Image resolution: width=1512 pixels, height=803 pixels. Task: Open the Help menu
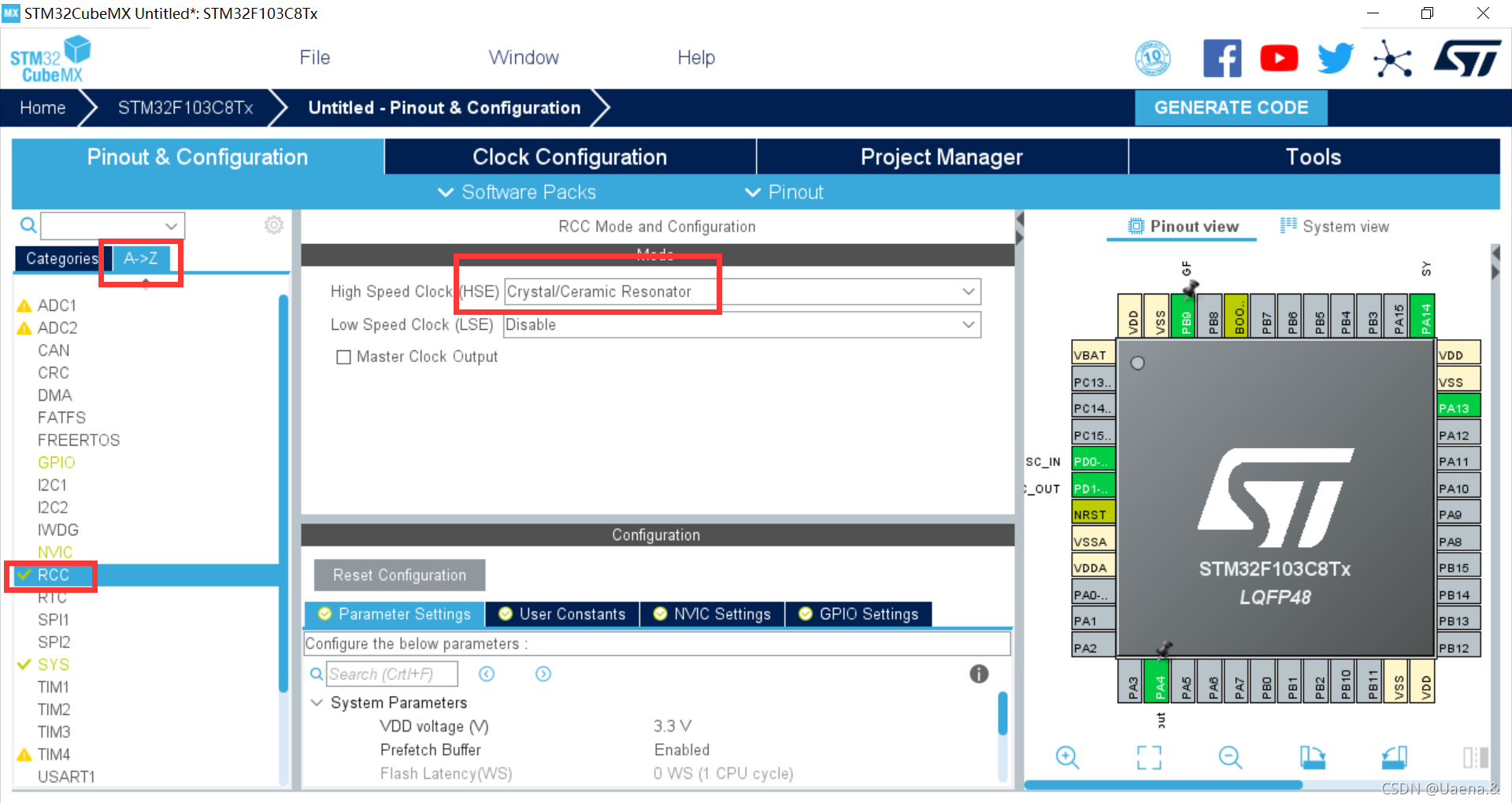coord(696,57)
